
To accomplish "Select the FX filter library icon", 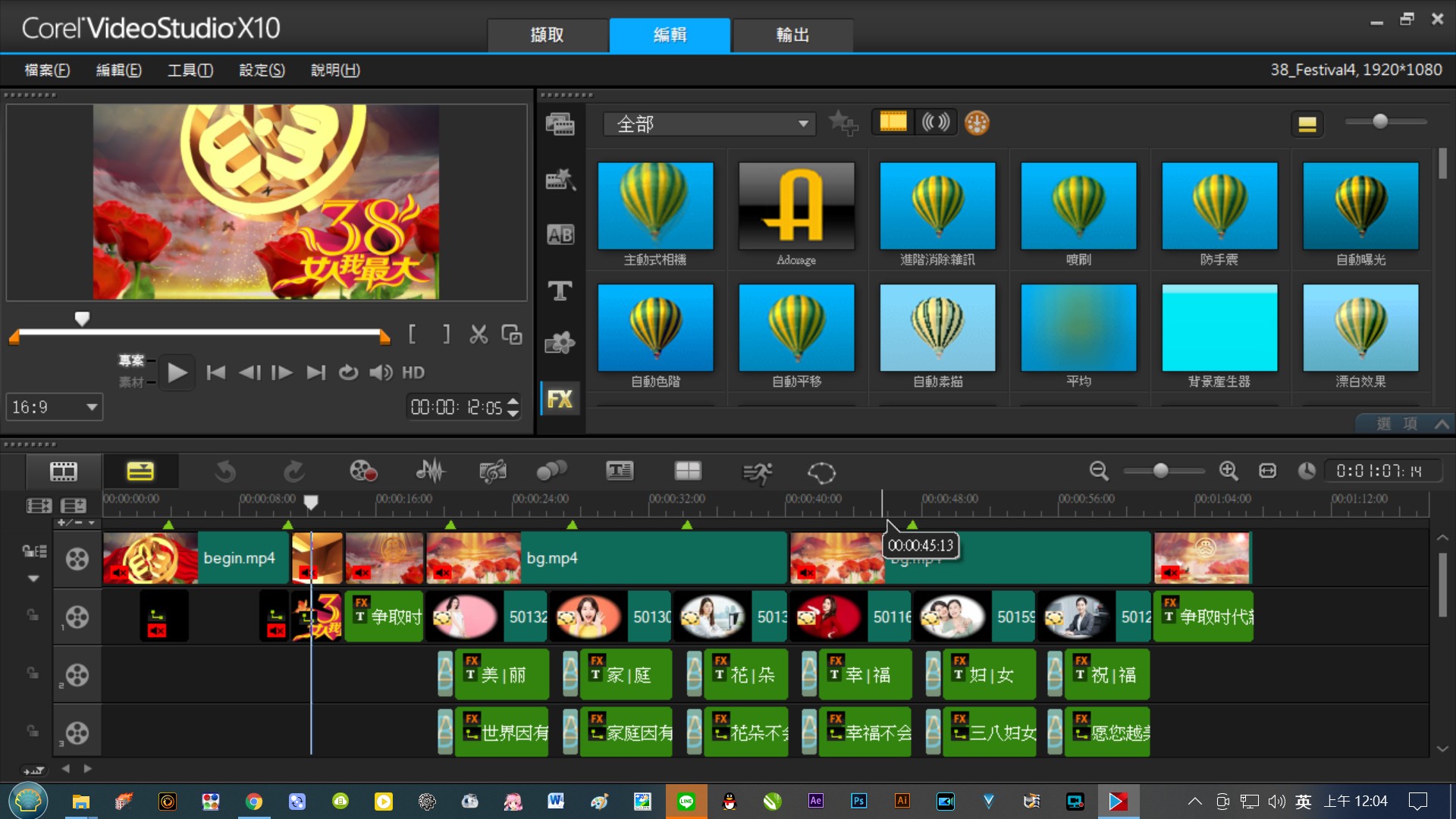I will click(x=560, y=399).
